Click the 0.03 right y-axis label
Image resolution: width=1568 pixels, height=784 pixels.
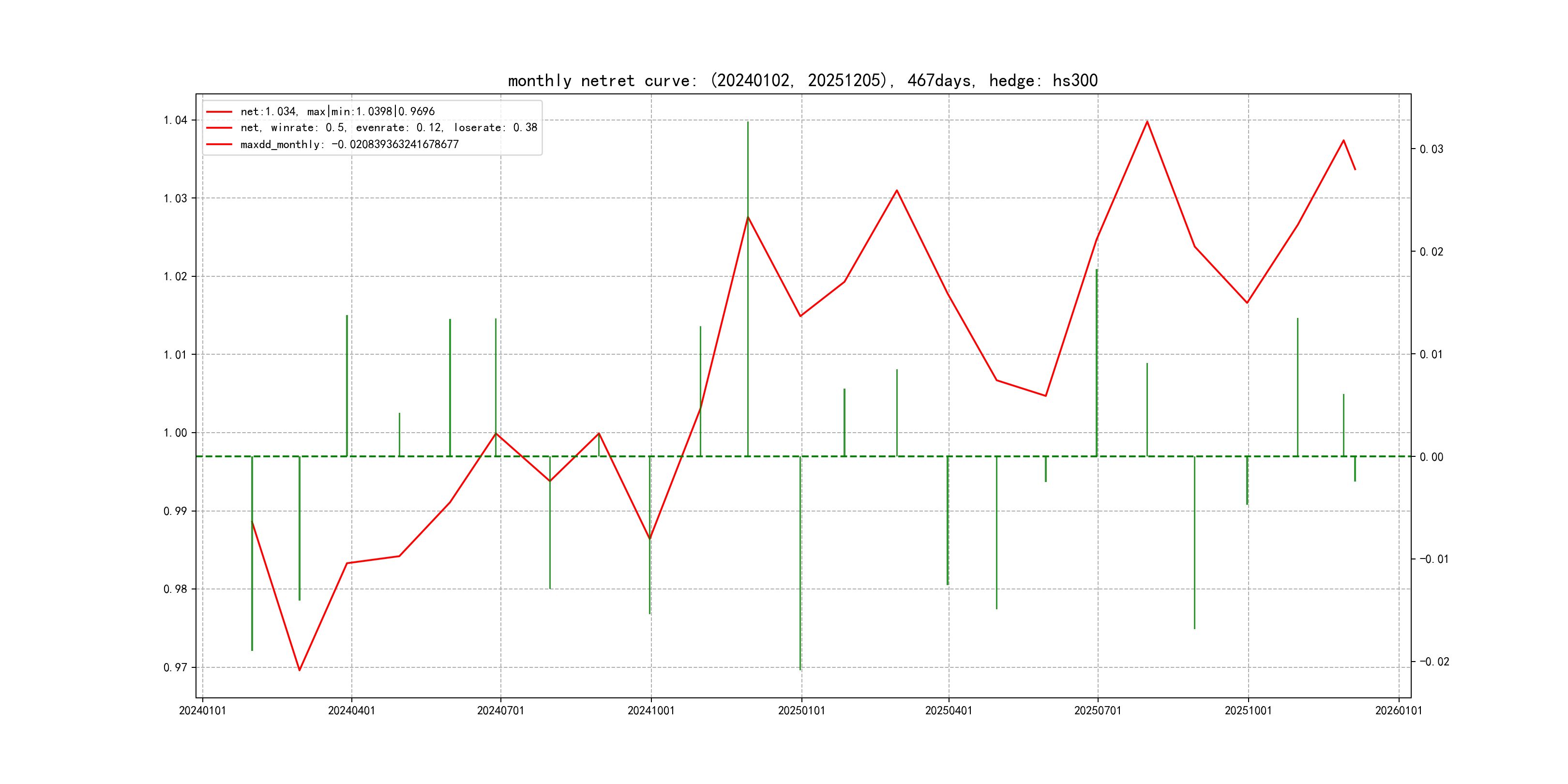(x=1431, y=149)
